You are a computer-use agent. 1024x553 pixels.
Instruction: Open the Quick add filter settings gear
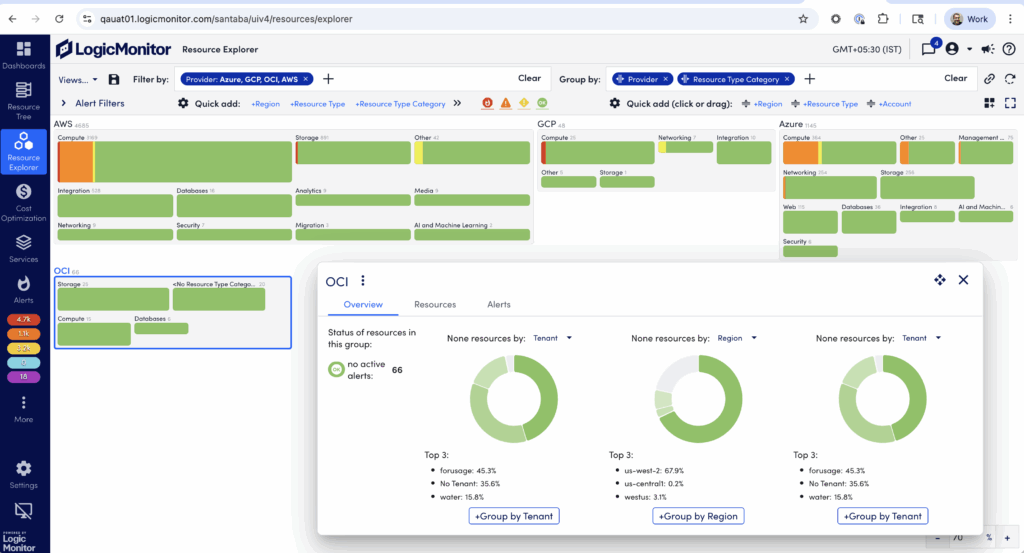tap(183, 103)
